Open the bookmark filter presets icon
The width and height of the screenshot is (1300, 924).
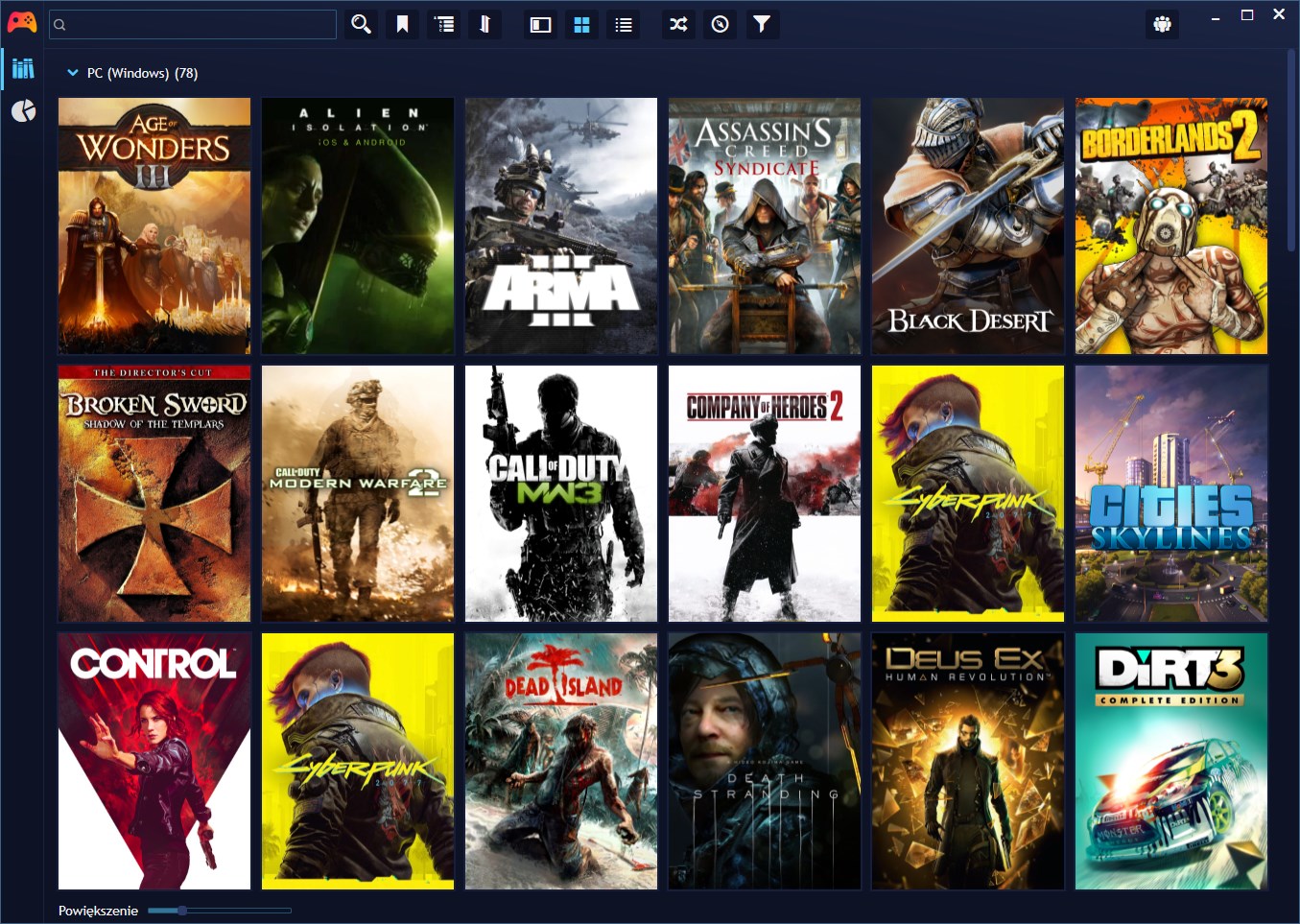403,24
